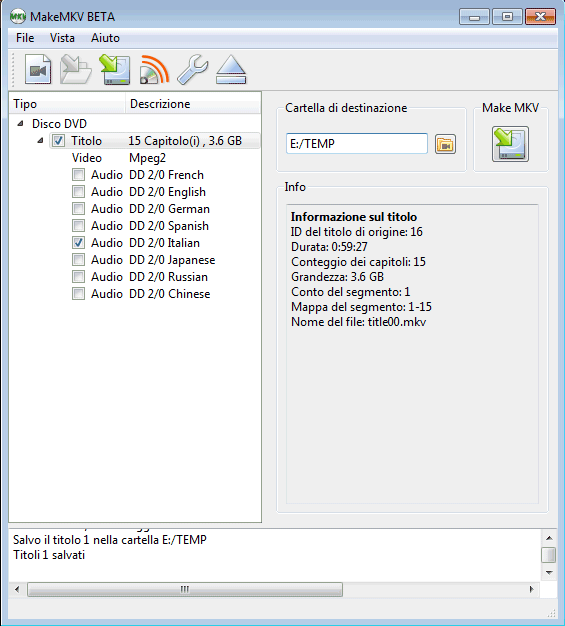Screen dimensions: 565x626
Task: Click the MakeMKV logo in title bar
Action: (x=18, y=16)
